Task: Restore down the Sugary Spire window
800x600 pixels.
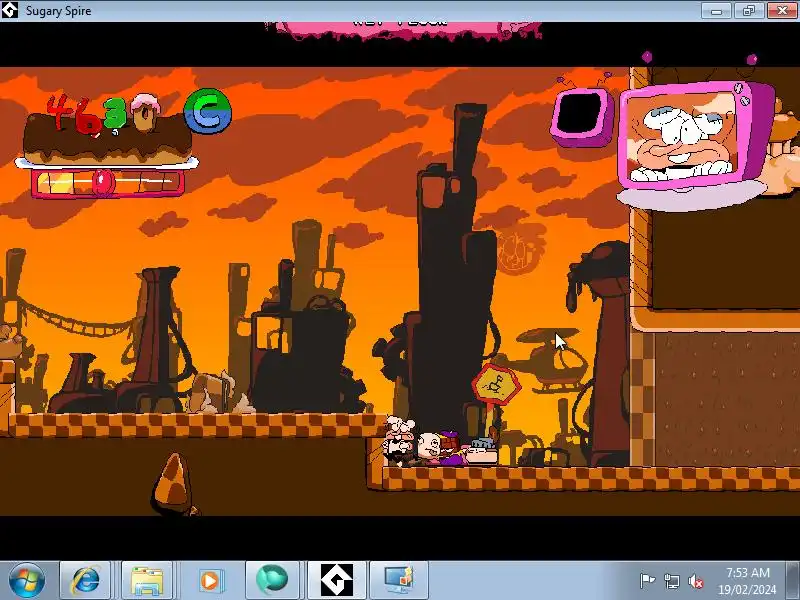Action: click(748, 10)
